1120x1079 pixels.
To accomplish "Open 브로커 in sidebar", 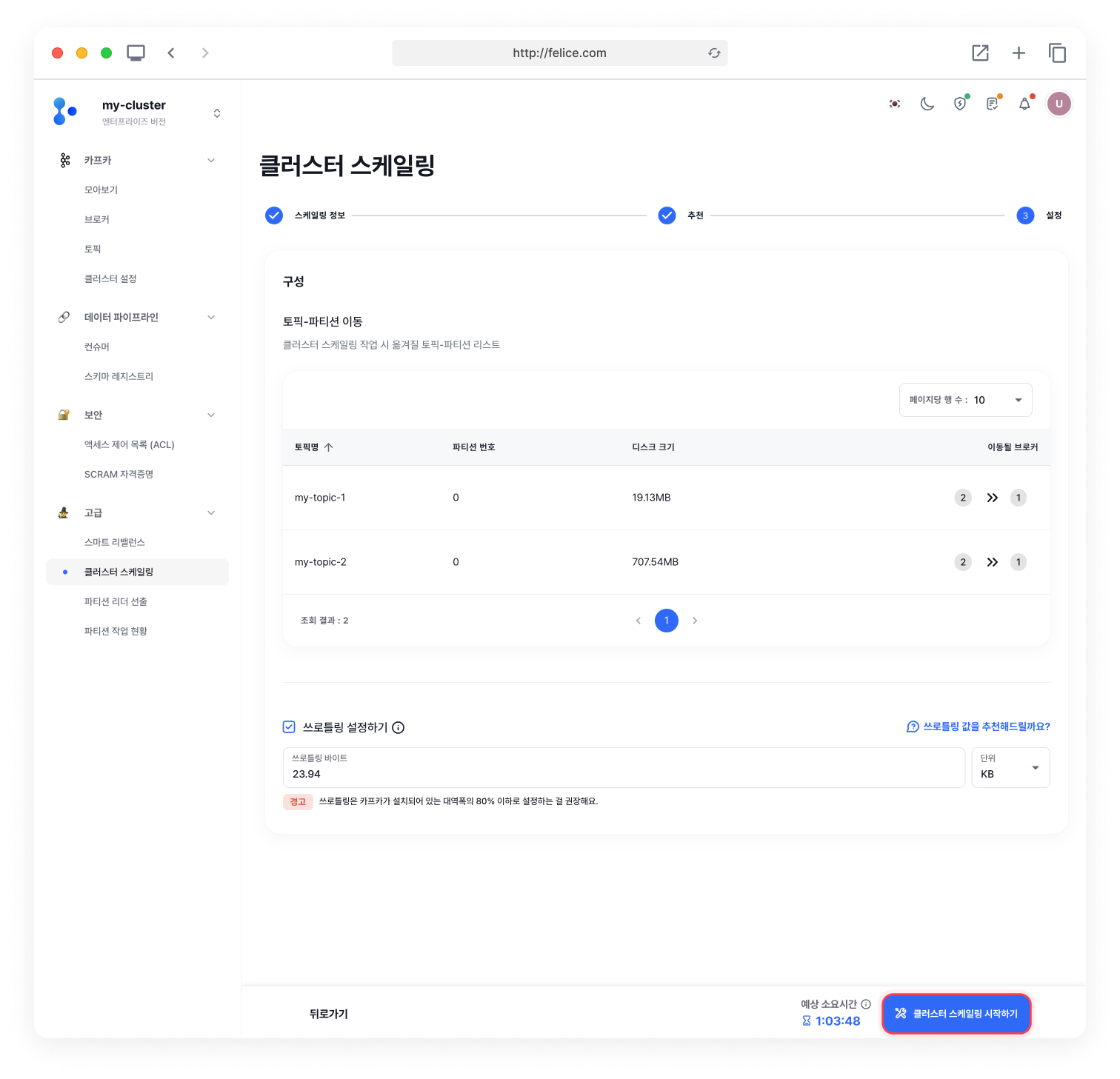I will [97, 219].
